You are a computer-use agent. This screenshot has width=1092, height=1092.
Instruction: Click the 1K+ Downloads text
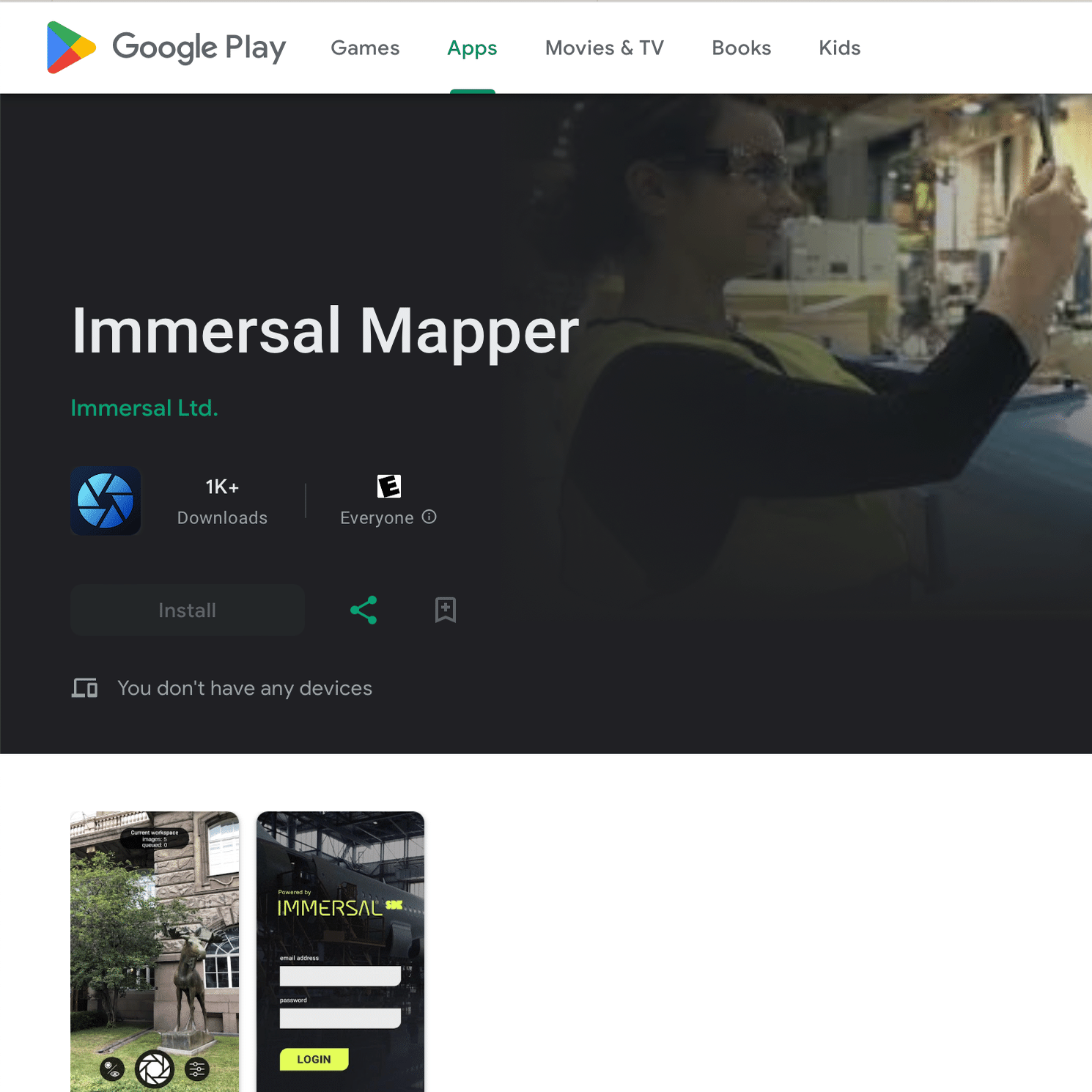222,502
